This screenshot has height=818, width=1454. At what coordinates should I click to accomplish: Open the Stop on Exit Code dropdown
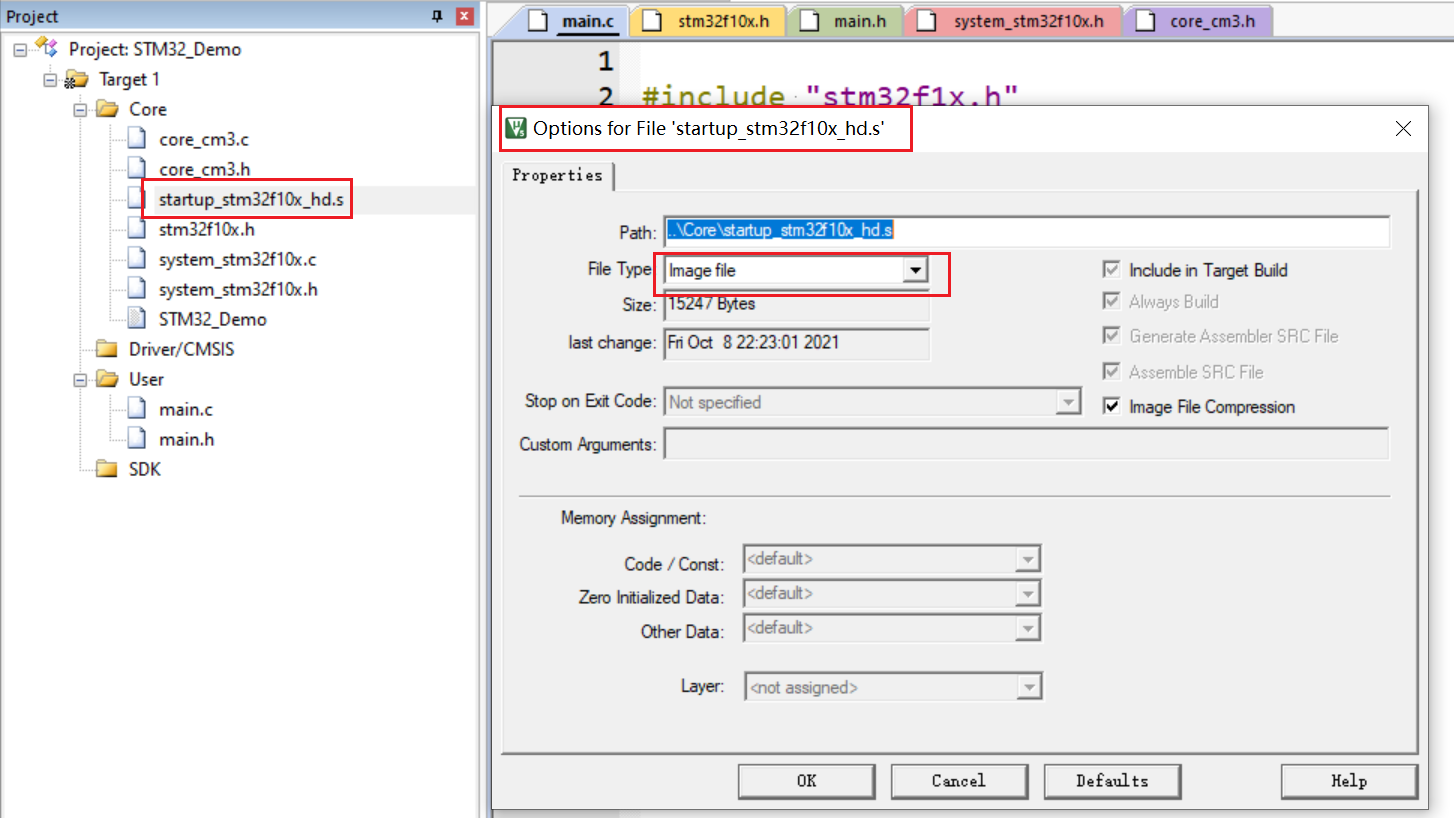[1068, 402]
